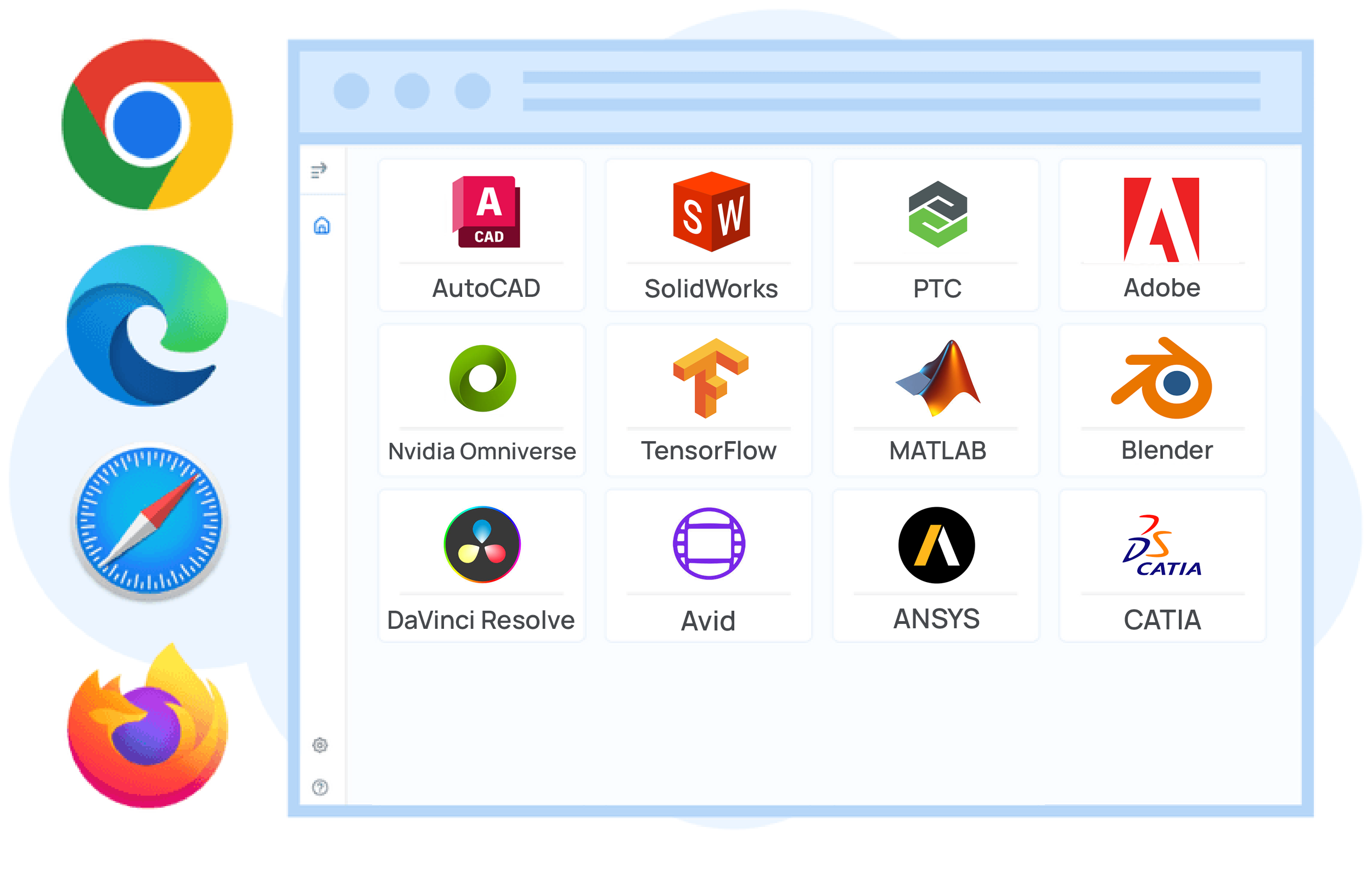Open the AutoCAD app icon
Viewport: 1372px width, 873px height.
pyautogui.click(x=486, y=212)
